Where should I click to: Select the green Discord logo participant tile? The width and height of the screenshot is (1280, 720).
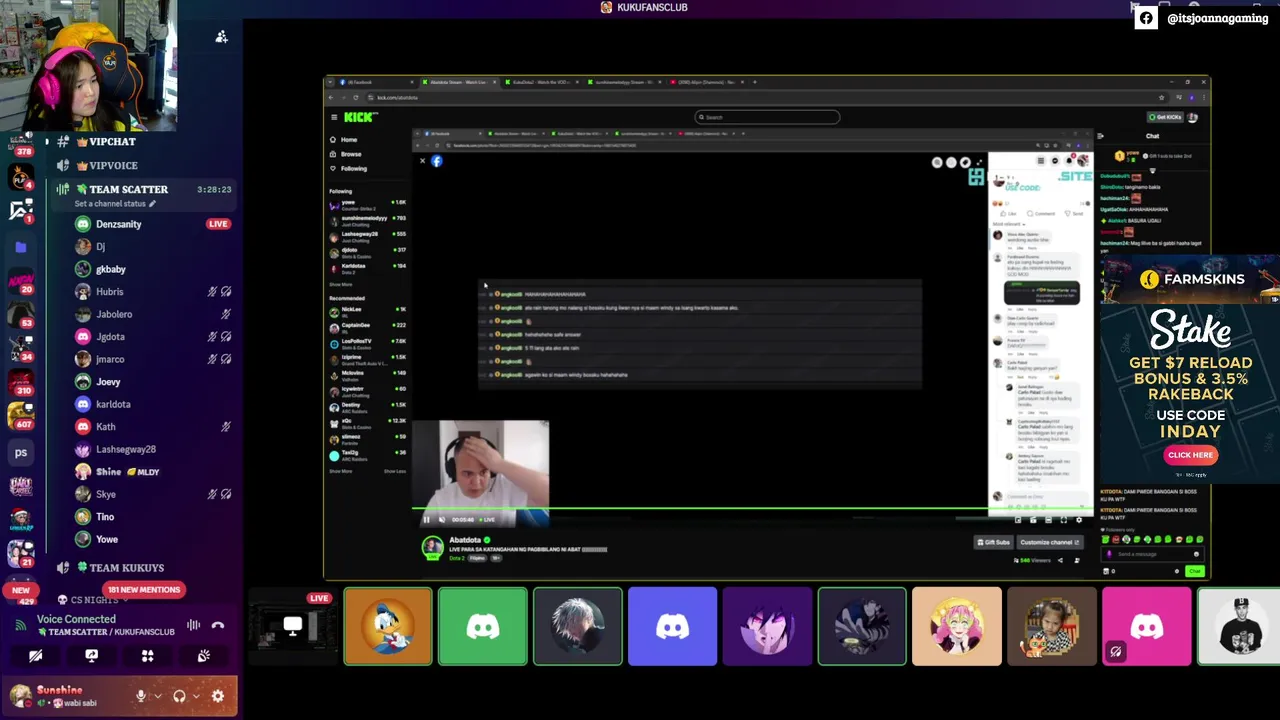click(482, 626)
